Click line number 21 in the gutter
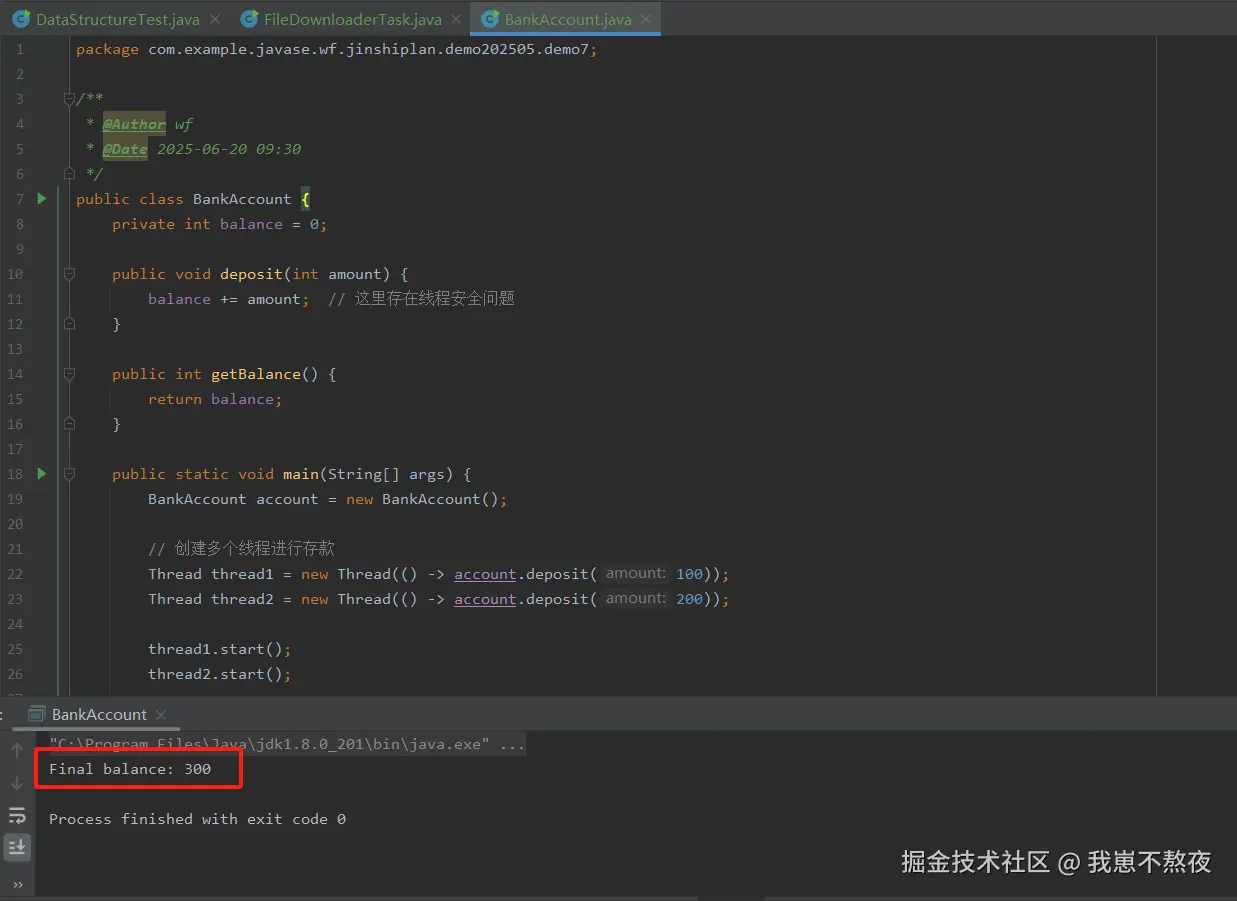Viewport: 1237px width, 901px height. point(14,549)
